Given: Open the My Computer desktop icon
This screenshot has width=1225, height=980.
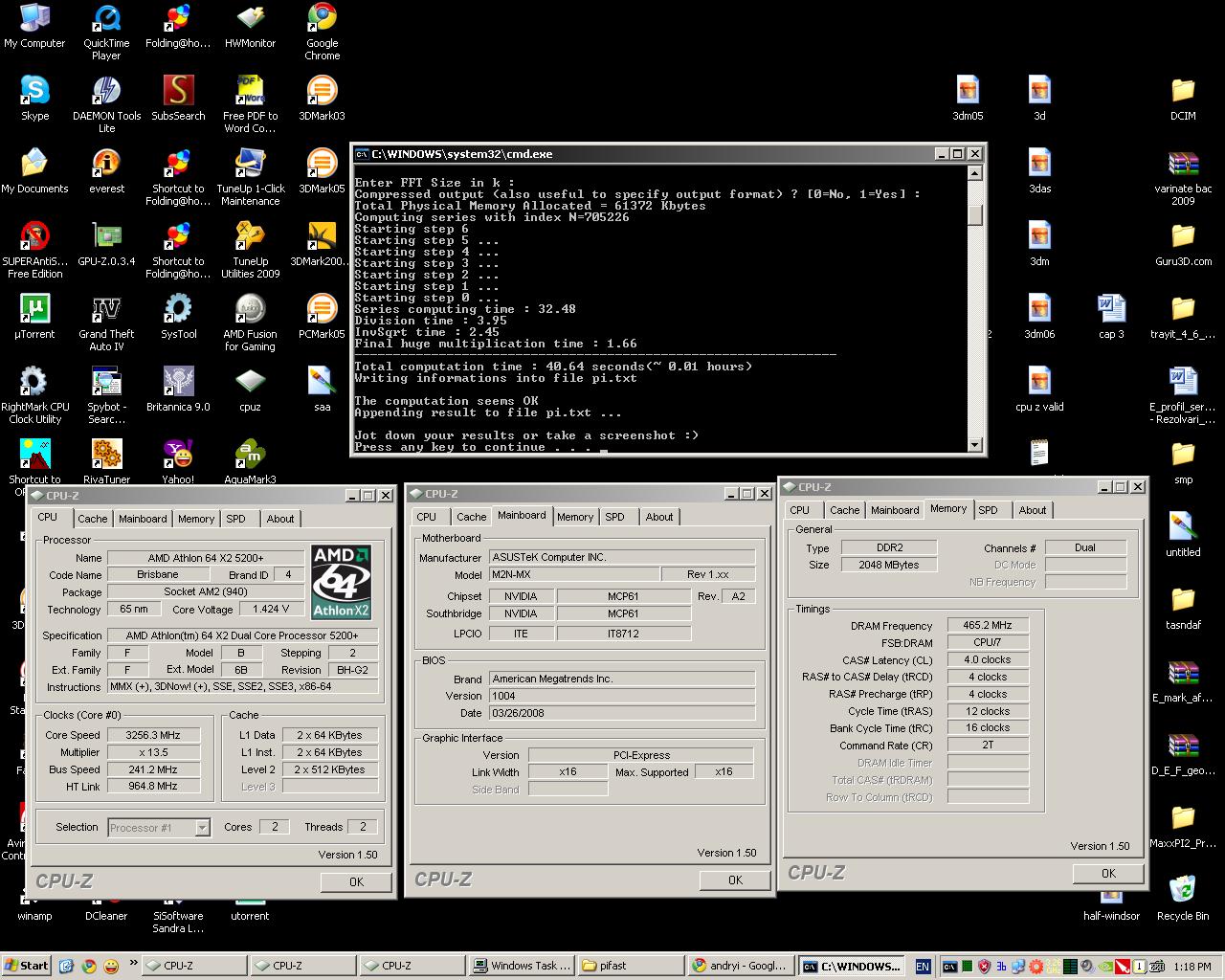Looking at the screenshot, I should (x=34, y=26).
